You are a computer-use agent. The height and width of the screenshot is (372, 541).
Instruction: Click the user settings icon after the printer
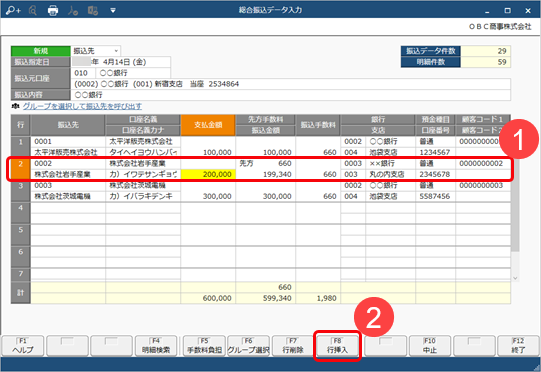(x=73, y=10)
